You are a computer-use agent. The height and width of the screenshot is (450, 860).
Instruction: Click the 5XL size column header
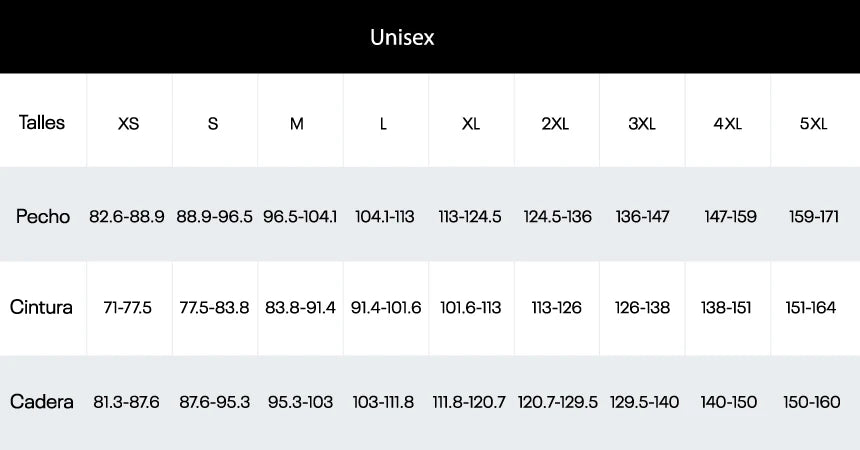tap(813, 124)
